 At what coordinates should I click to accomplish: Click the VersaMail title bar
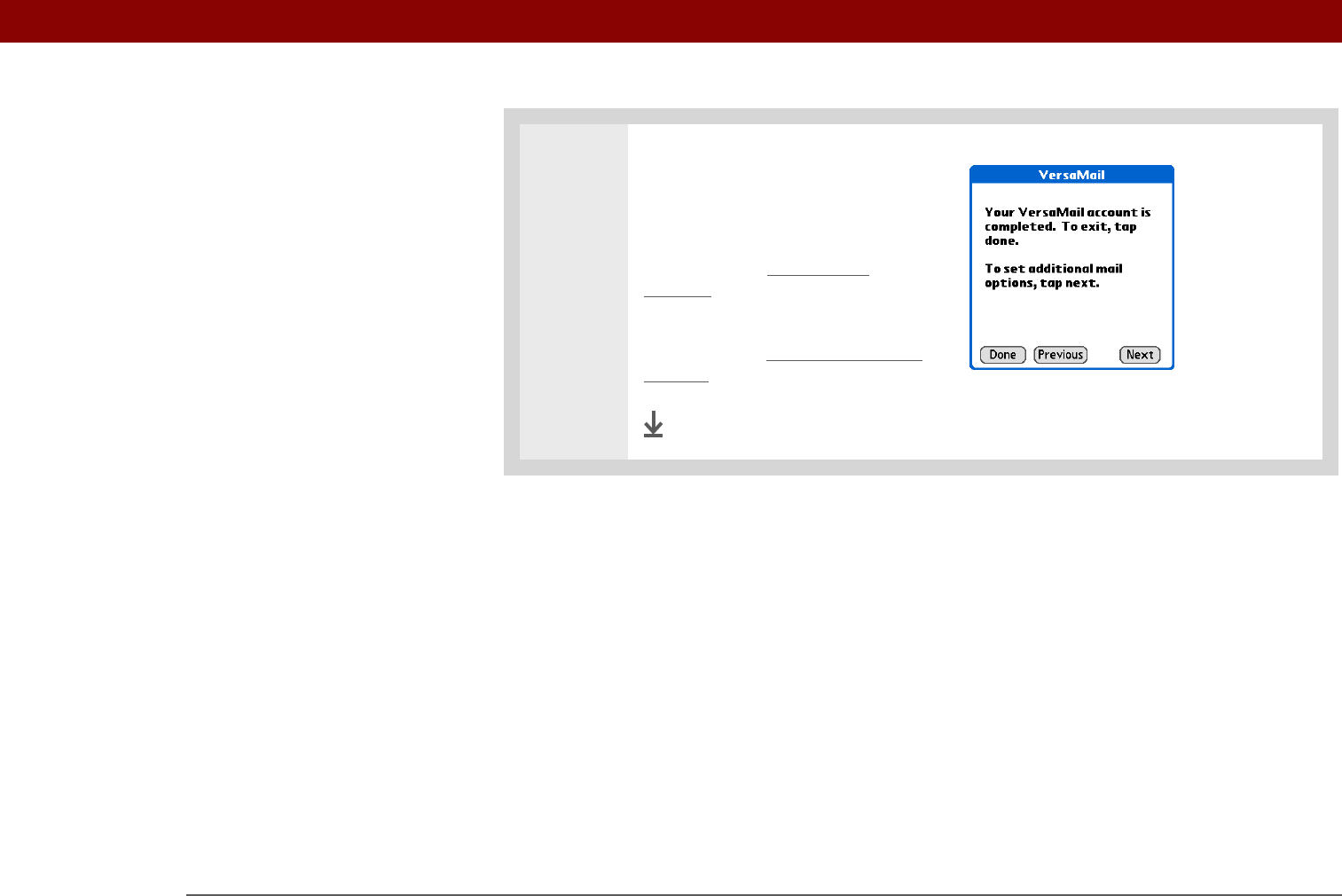(1071, 175)
